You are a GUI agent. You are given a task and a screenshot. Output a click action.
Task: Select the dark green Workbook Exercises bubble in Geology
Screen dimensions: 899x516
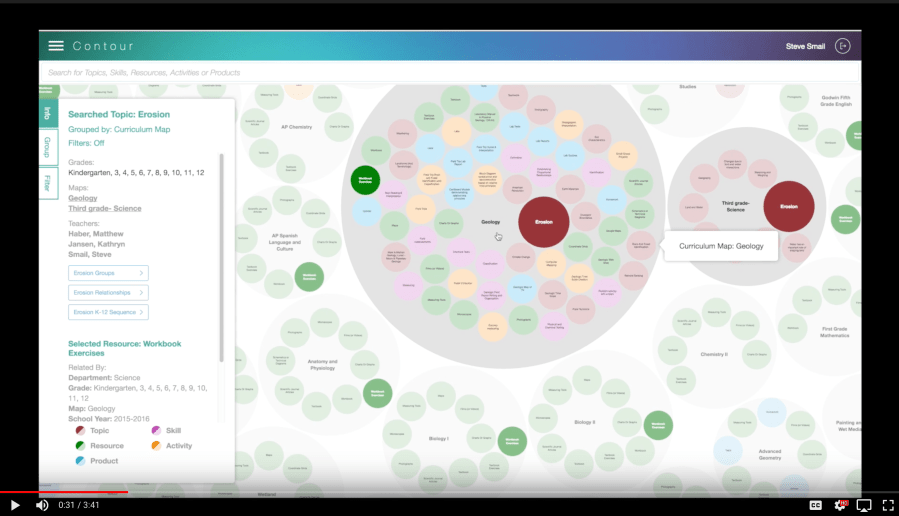click(x=365, y=180)
